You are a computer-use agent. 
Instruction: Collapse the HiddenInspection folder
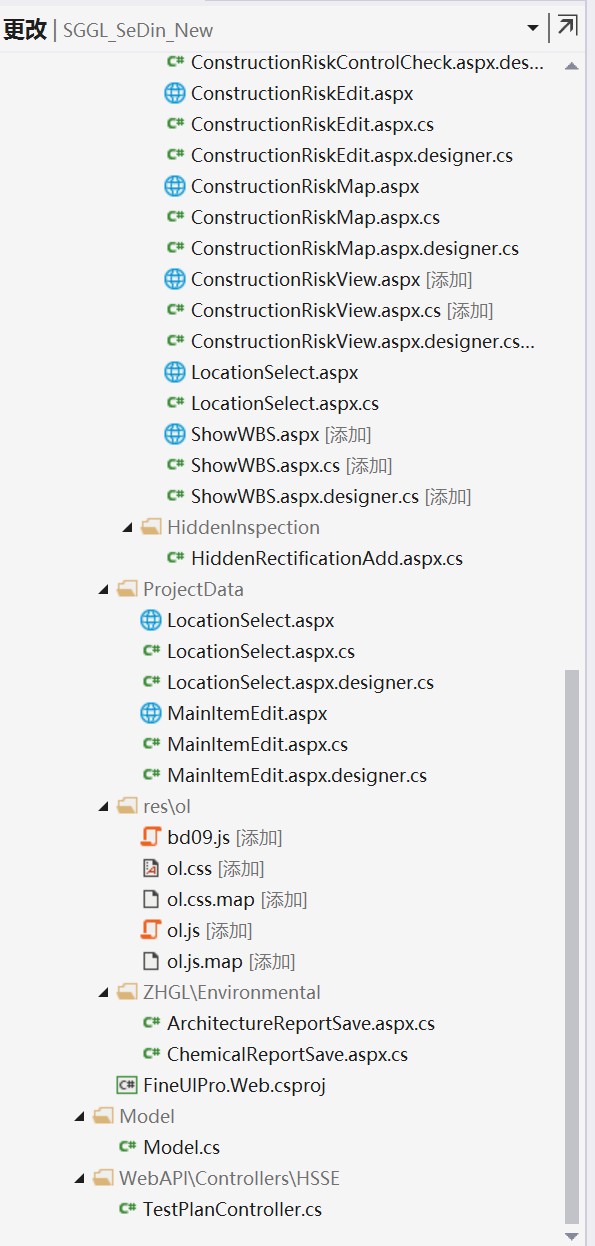(x=127, y=527)
